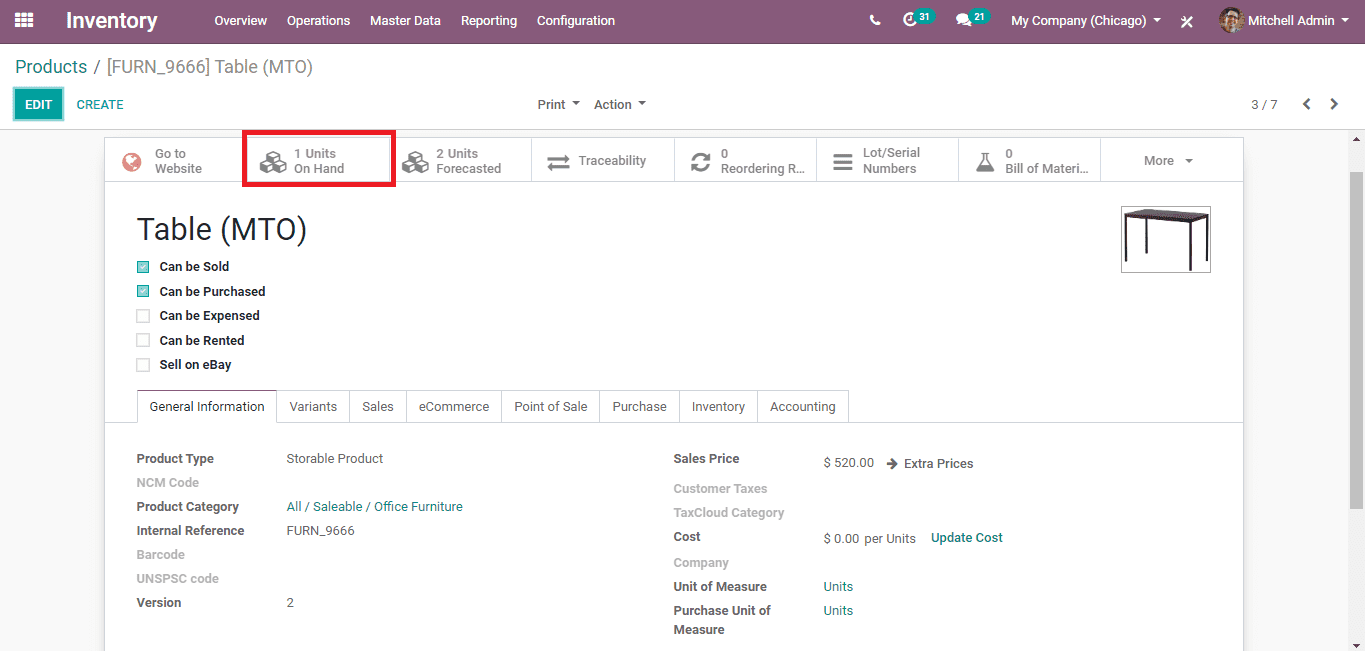Screen dimensions: 1365x651
Task: Open the apps grid menu icon
Action: tap(24, 20)
